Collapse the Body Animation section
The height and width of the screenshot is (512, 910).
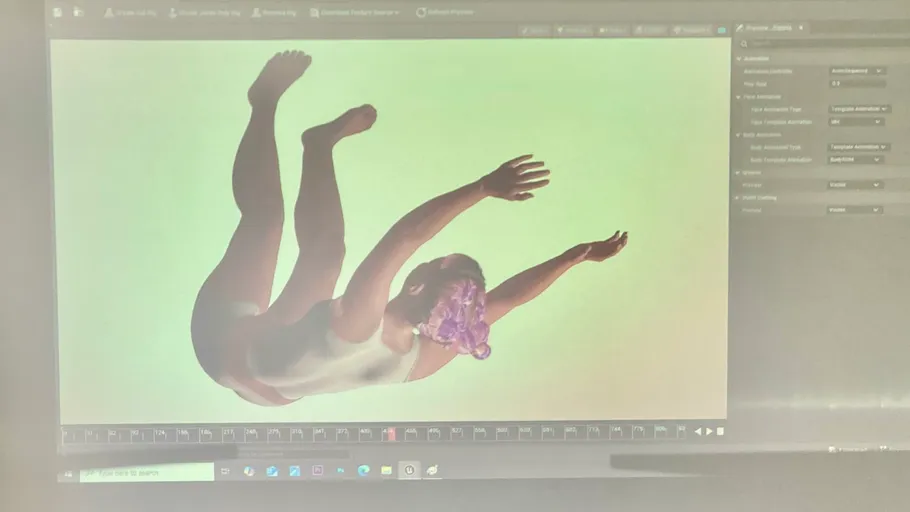click(x=738, y=135)
